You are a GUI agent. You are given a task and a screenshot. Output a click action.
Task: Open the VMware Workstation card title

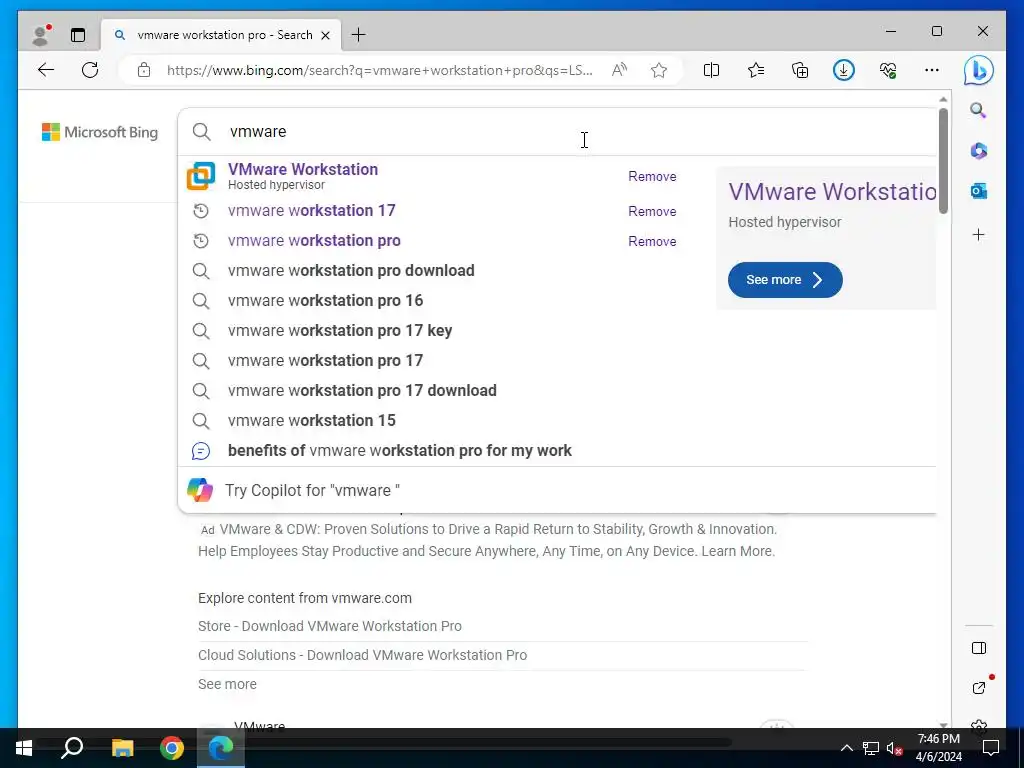(832, 191)
